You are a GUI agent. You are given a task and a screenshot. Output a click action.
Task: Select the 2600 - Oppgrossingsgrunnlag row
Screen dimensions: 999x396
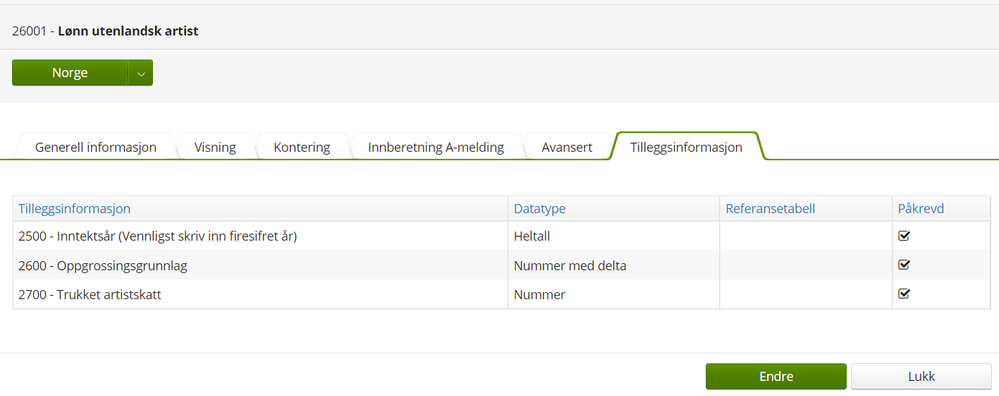tap(502, 265)
